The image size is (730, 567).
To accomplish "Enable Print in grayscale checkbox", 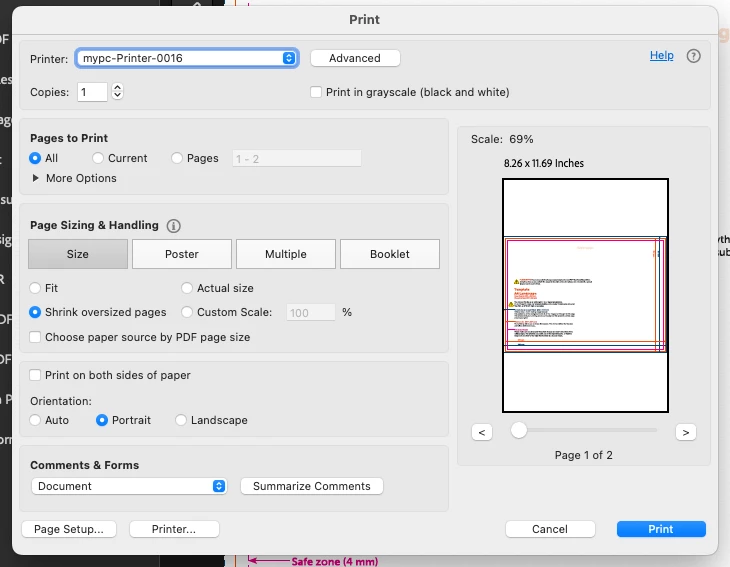I will coord(316,92).
